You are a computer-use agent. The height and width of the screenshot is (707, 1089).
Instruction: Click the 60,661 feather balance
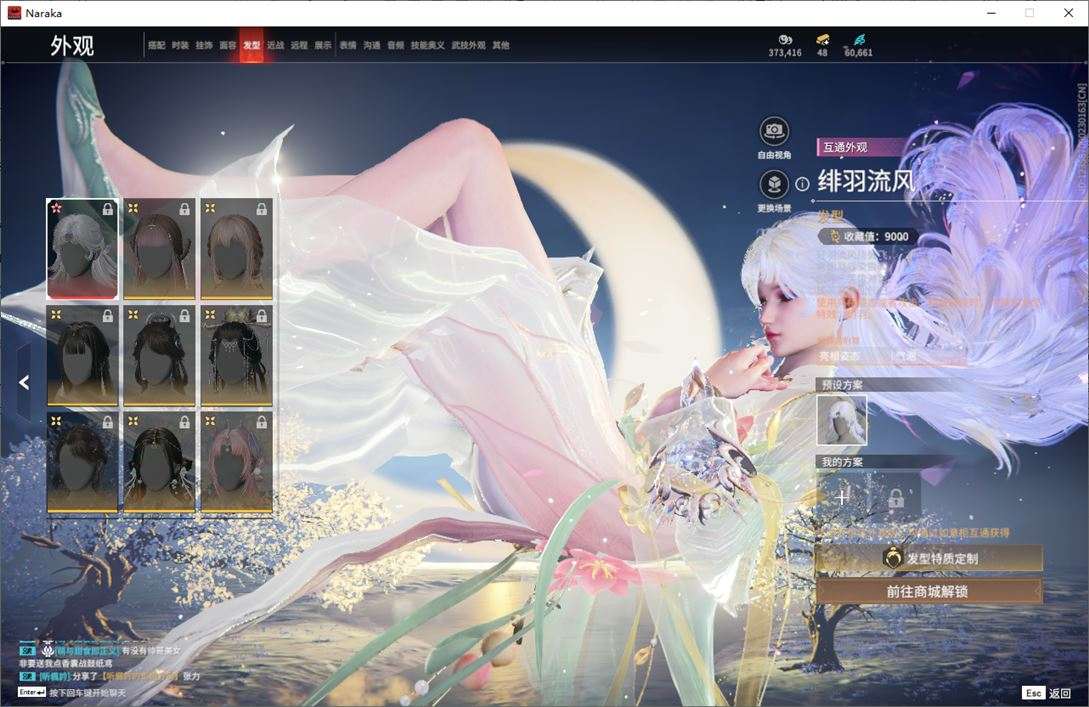859,53
